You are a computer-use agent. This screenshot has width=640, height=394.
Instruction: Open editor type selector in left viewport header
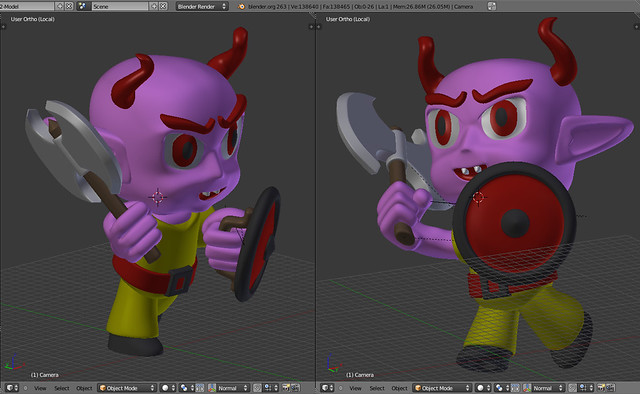click(x=12, y=388)
